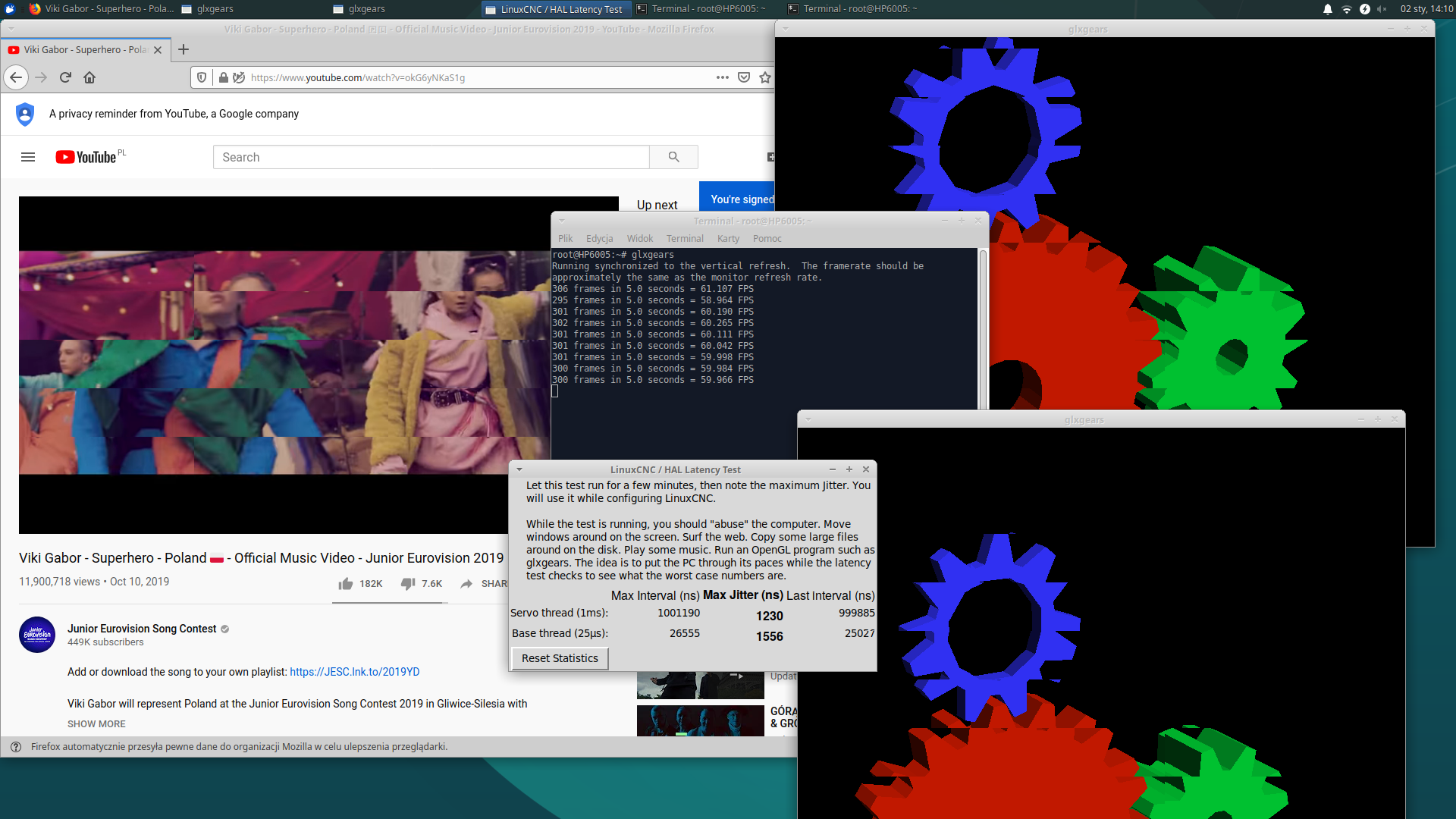The height and width of the screenshot is (819, 1456).
Task: Click the privacy reminder shield icon
Action: click(x=25, y=114)
